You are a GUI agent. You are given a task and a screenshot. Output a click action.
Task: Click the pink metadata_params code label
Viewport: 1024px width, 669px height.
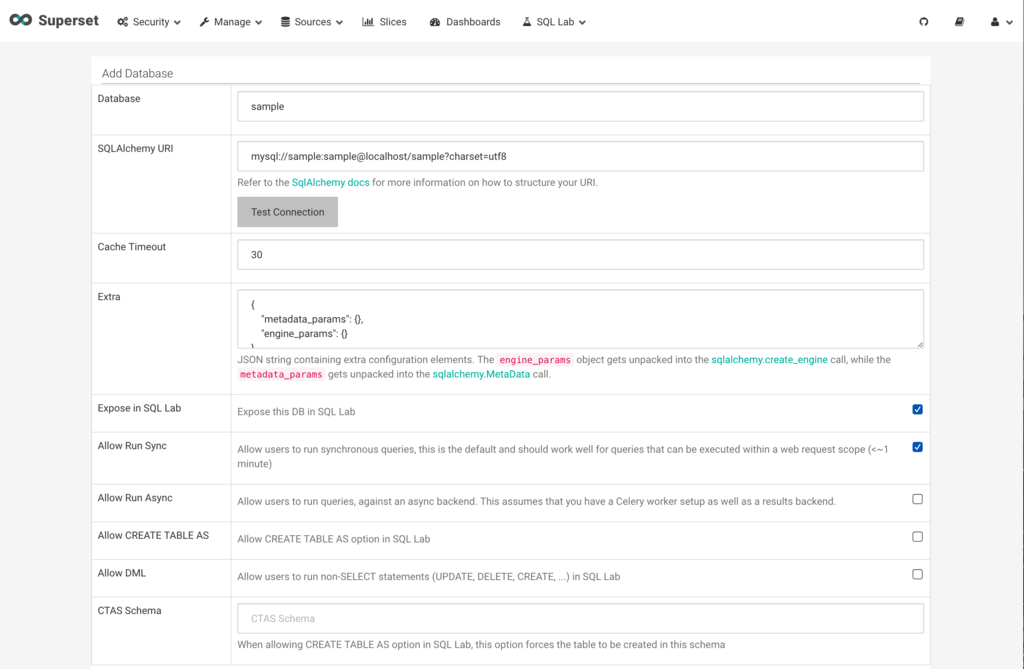tap(281, 374)
